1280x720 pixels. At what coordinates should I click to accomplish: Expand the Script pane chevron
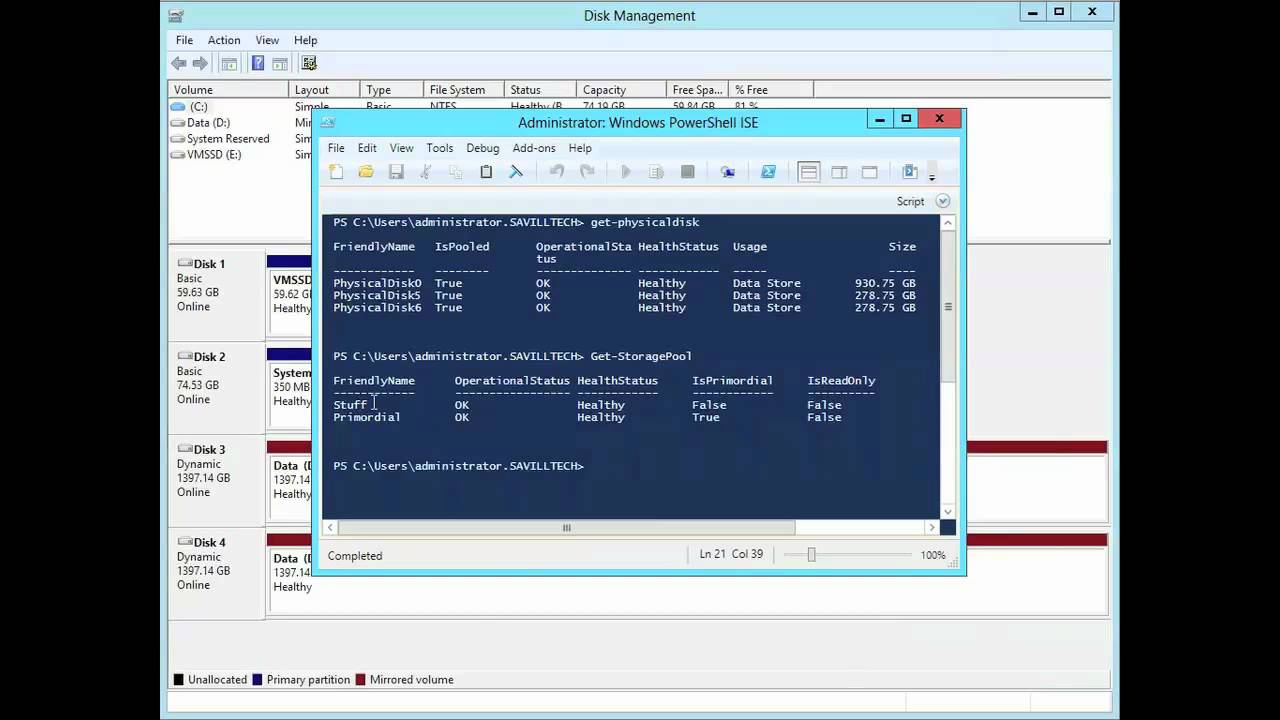(942, 201)
